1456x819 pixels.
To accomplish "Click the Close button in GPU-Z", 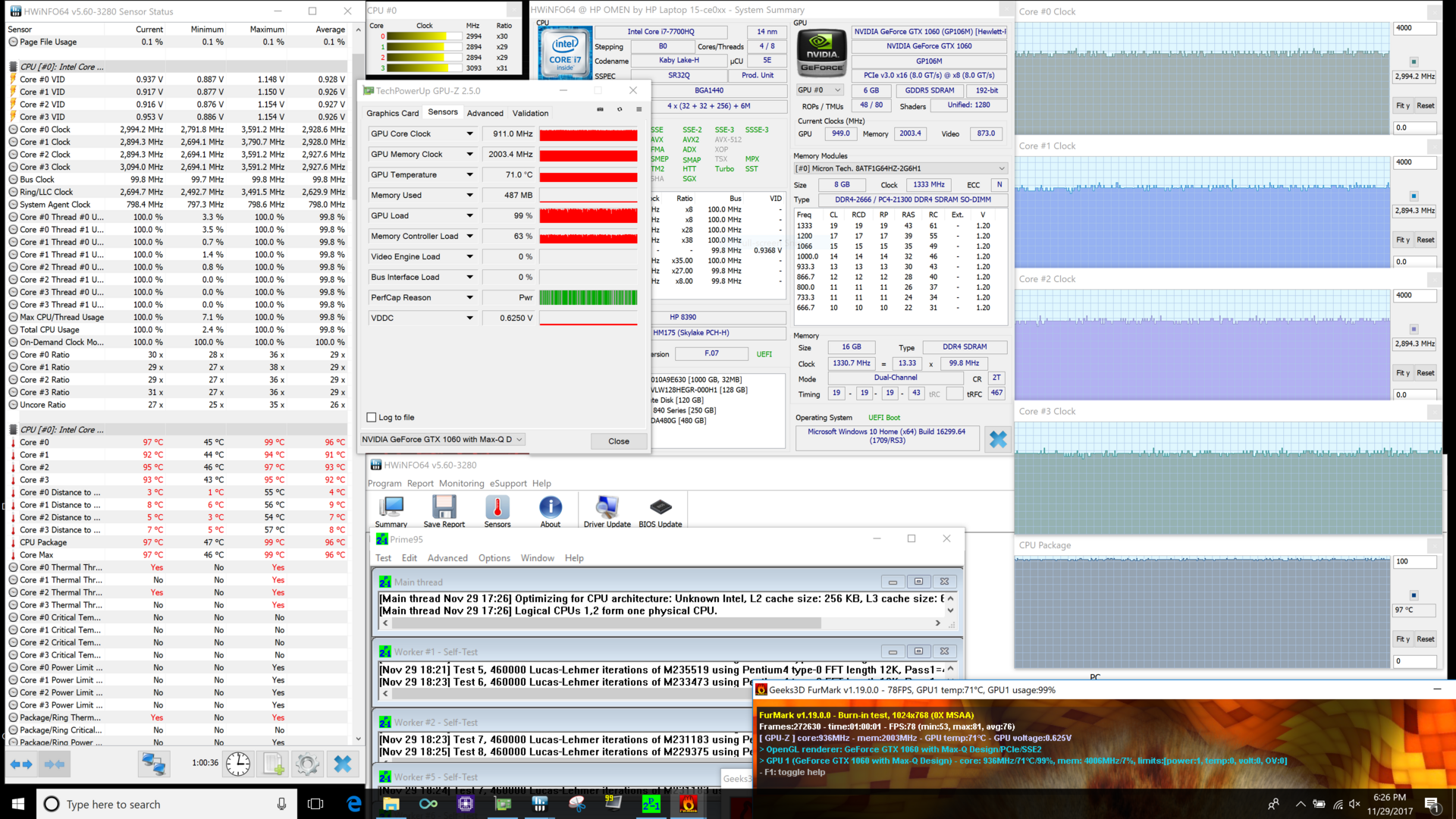I will coord(618,441).
